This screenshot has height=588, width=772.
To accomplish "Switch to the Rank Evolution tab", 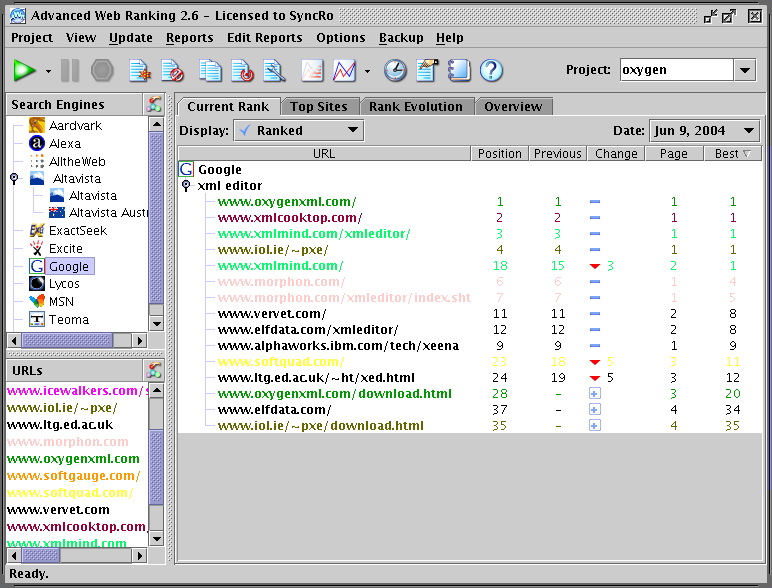I will click(416, 107).
